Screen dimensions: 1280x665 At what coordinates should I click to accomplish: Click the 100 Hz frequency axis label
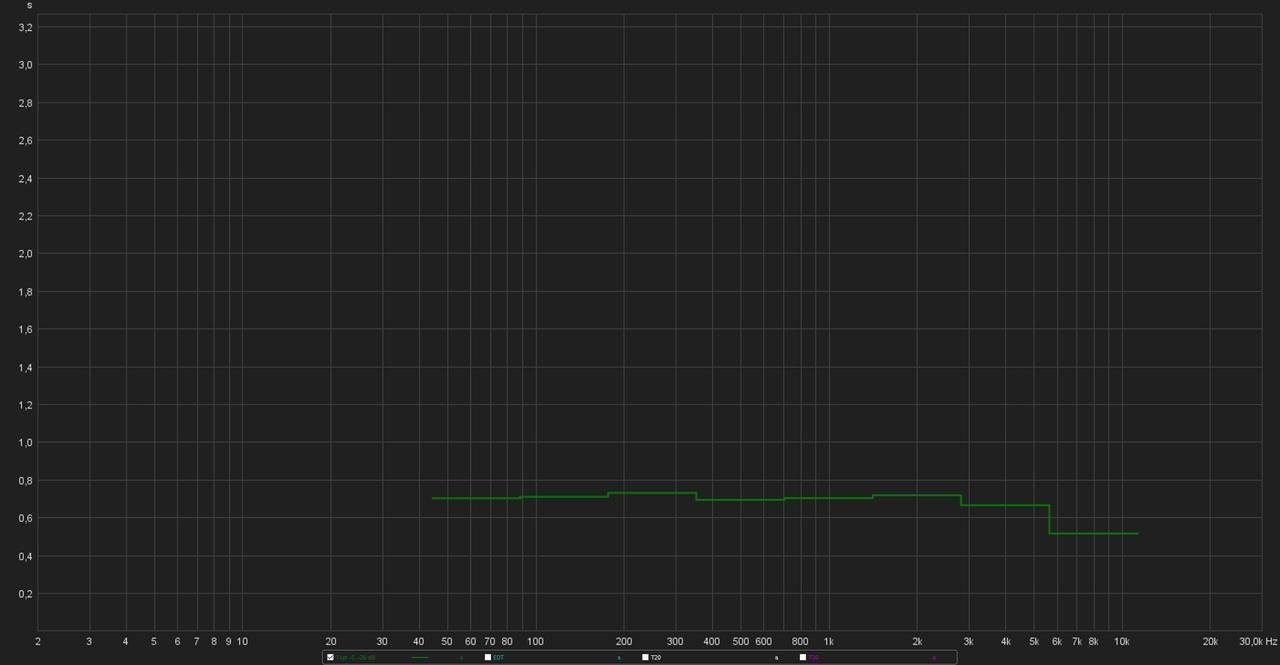click(x=535, y=641)
